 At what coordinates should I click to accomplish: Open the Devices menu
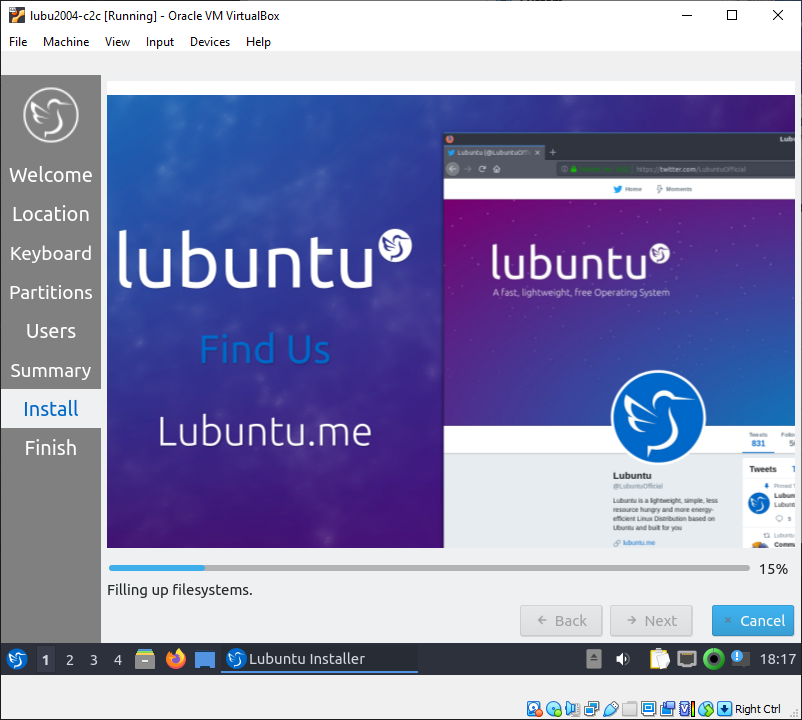210,42
